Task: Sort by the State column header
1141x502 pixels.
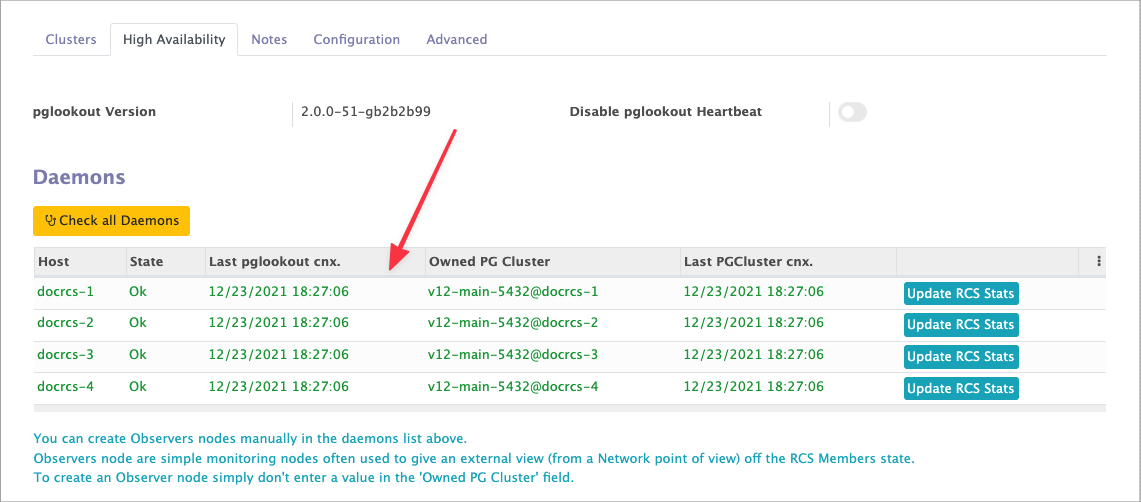Action: tap(146, 262)
